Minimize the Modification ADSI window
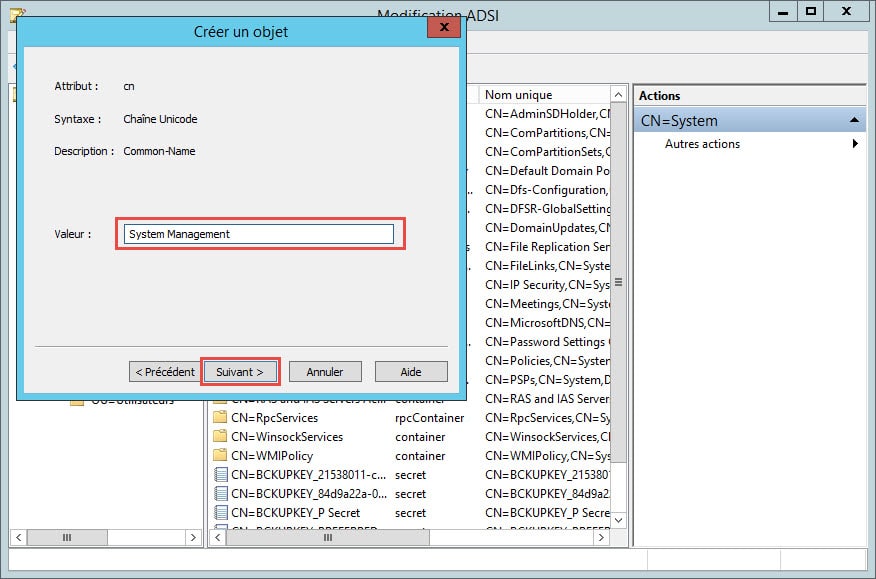This screenshot has height=579, width=876. tap(783, 12)
